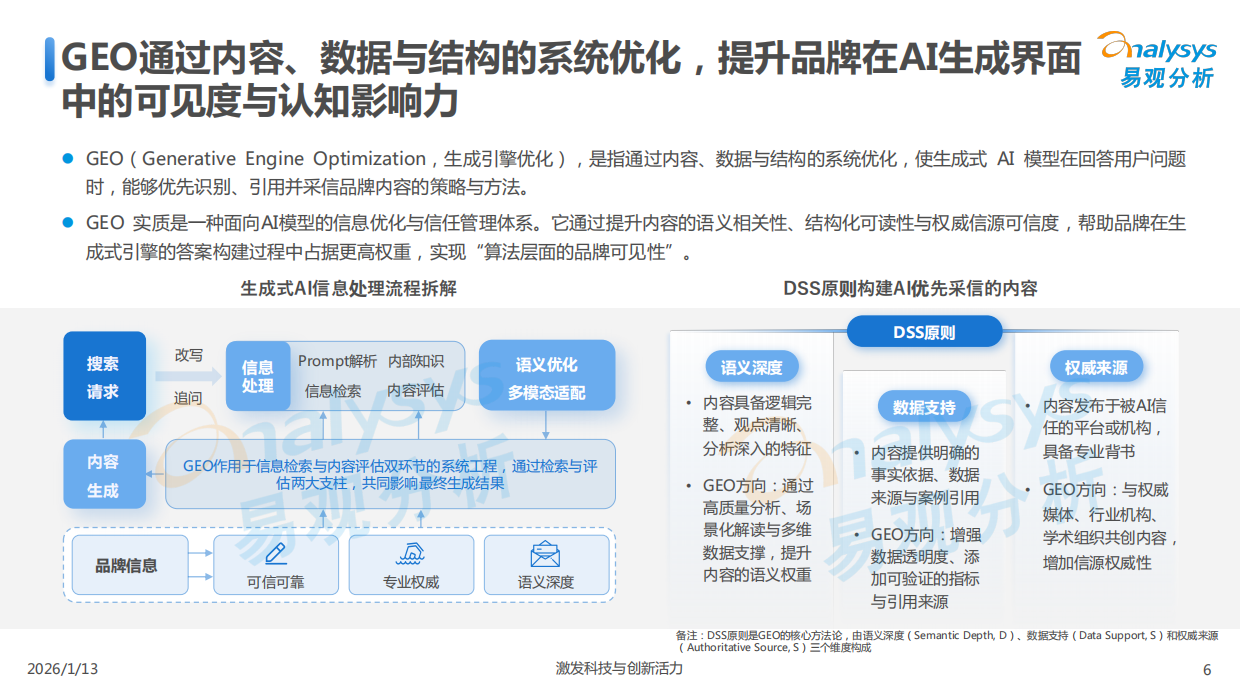Expand the 品牌信息 dashed section
The width and height of the screenshot is (1240, 697).
[130, 564]
